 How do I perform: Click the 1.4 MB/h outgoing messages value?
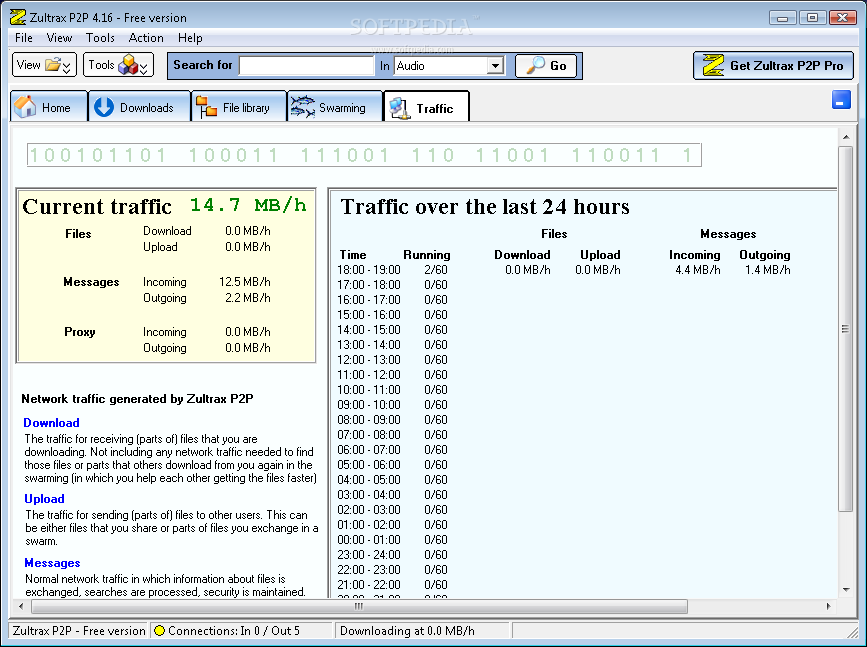coord(767,270)
